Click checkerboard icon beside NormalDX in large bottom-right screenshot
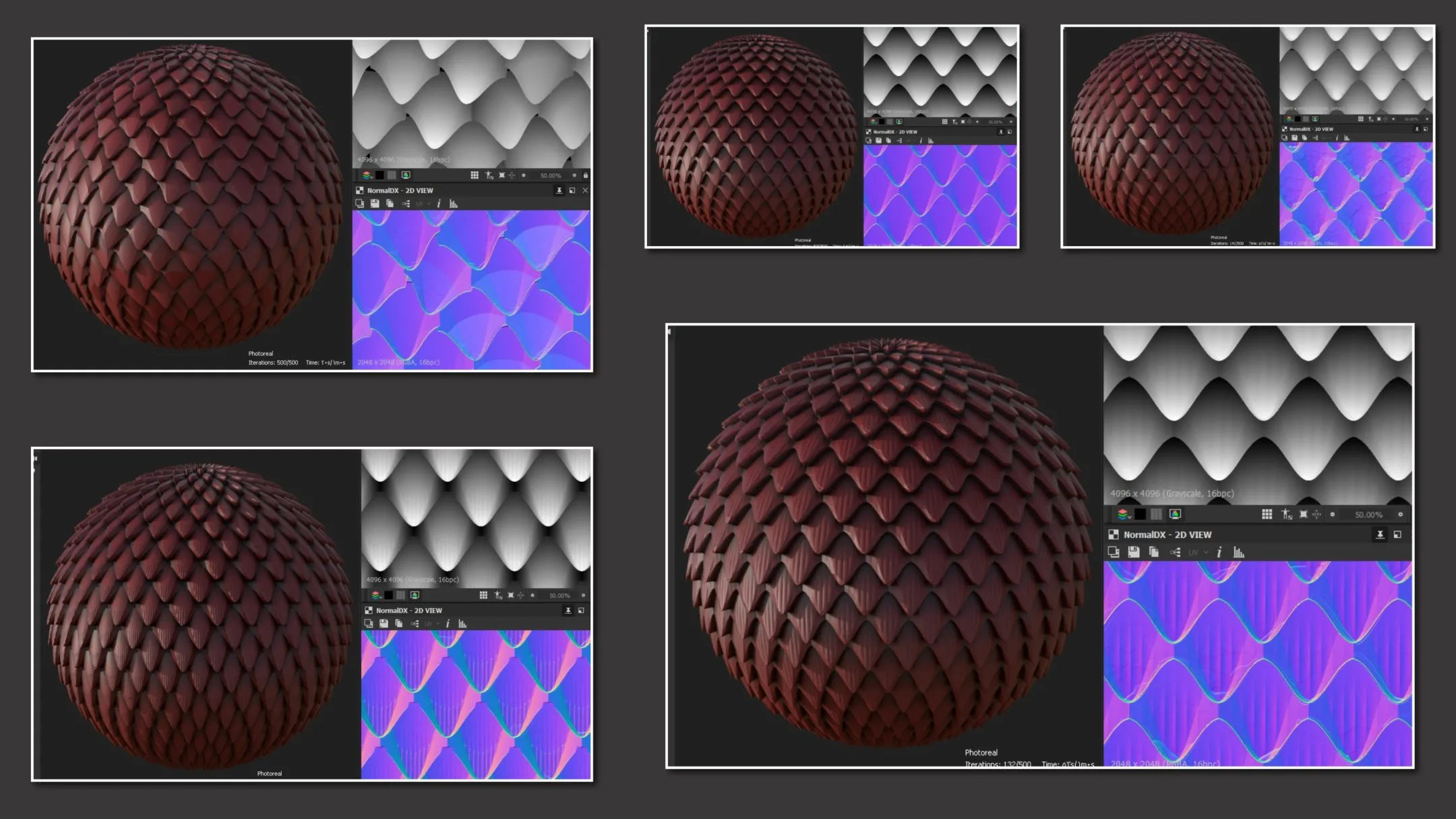This screenshot has height=819, width=1456. (1114, 535)
